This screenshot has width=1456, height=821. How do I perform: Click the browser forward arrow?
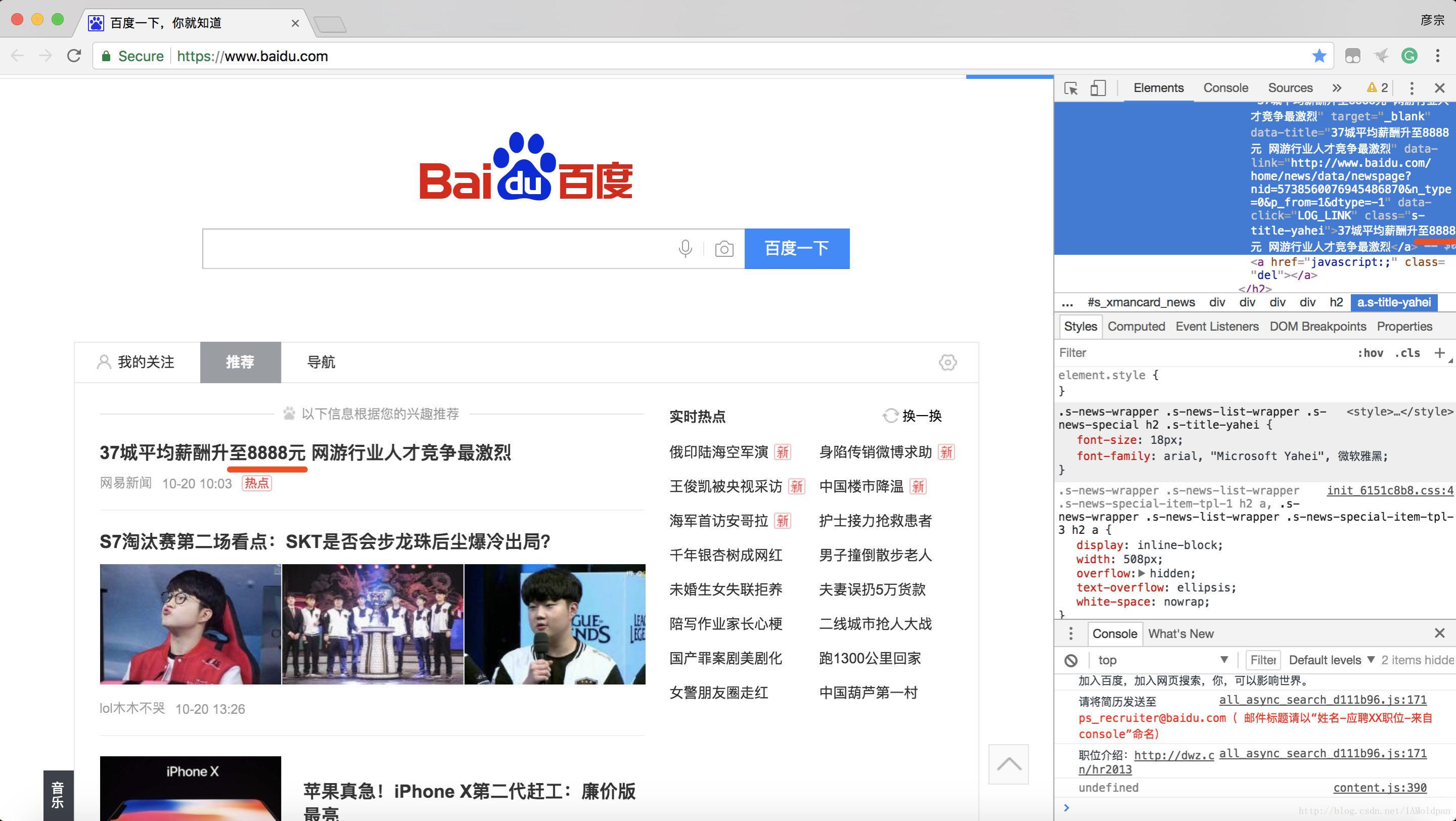click(45, 56)
